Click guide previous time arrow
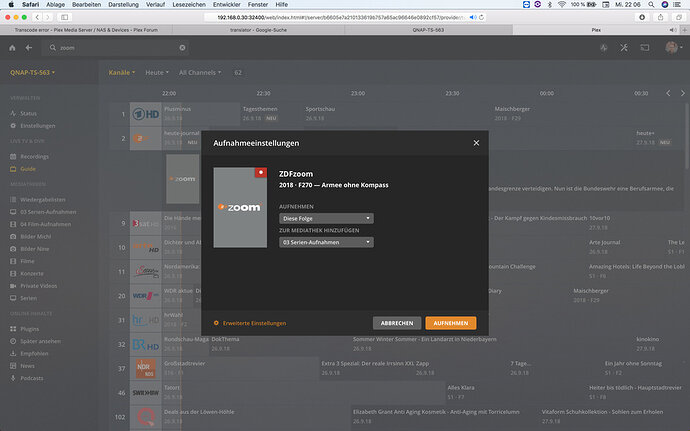 [x=668, y=93]
